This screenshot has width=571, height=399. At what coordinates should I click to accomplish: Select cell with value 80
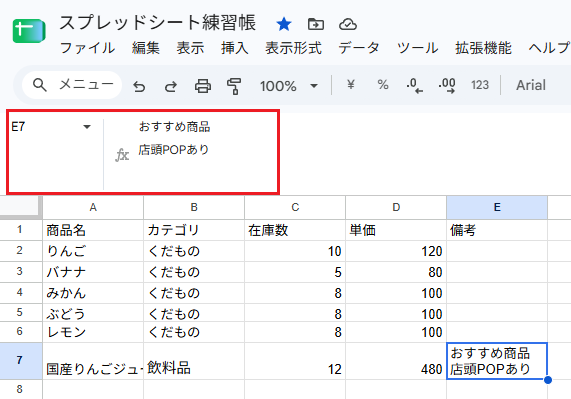tap(396, 272)
